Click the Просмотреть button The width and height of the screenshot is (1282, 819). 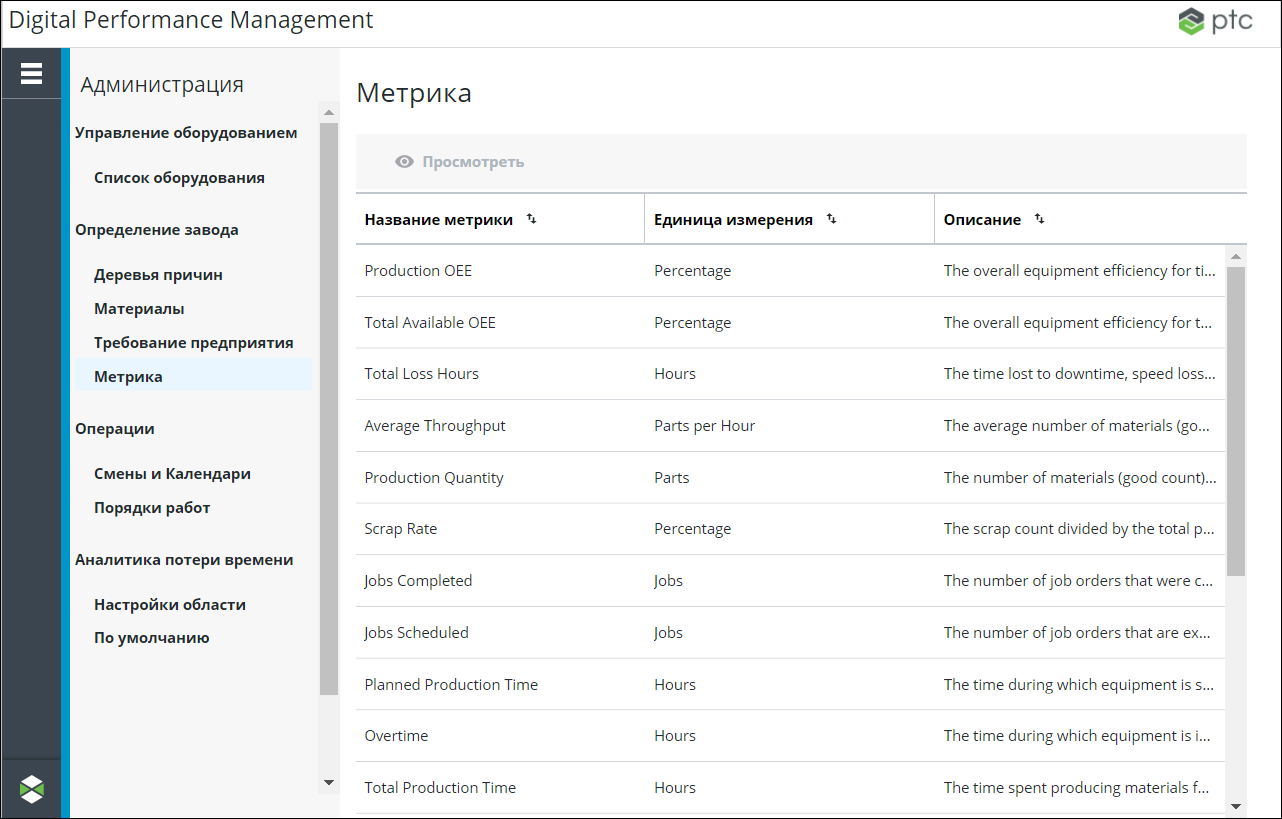coord(460,162)
